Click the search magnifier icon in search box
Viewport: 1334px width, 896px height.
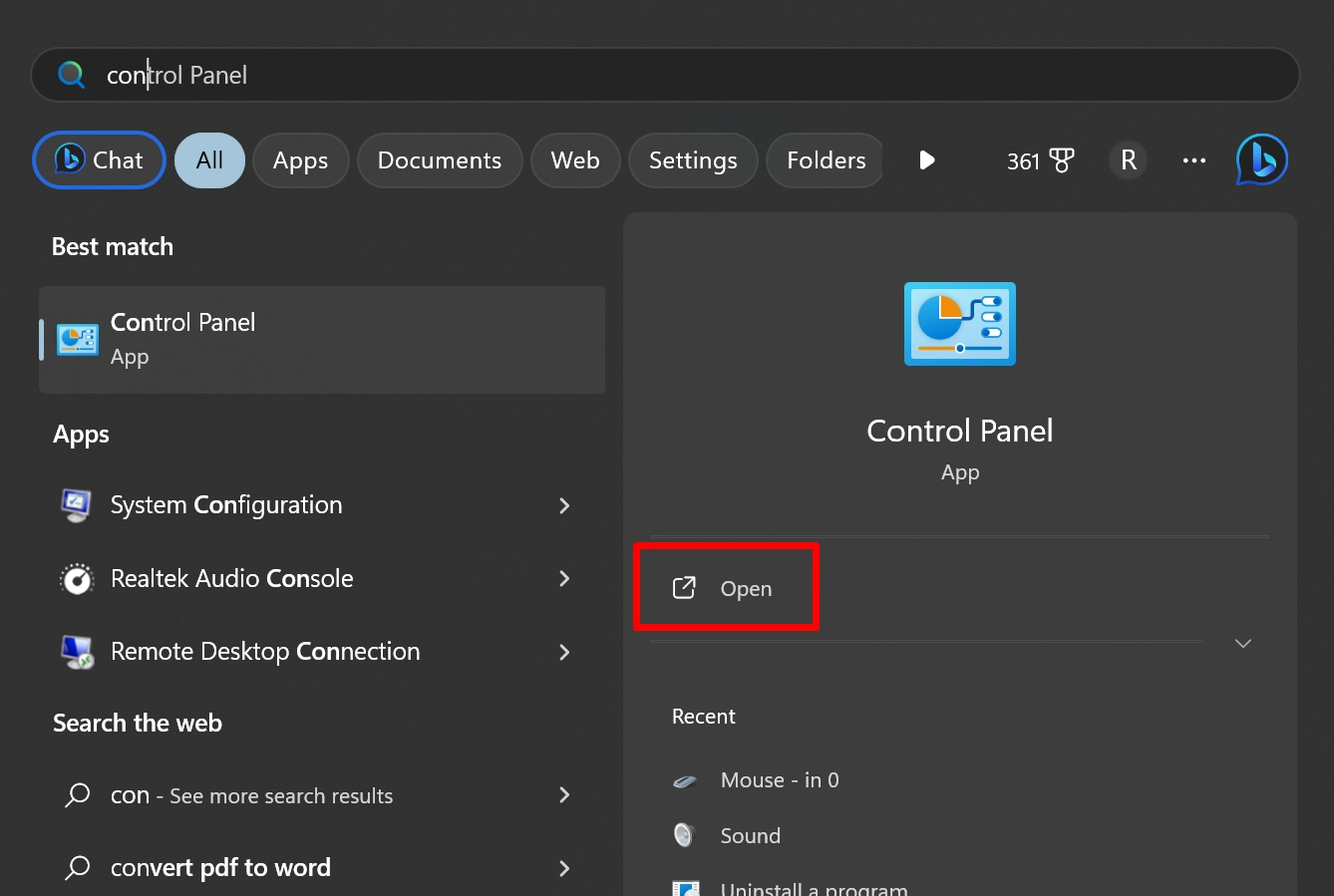pos(71,75)
